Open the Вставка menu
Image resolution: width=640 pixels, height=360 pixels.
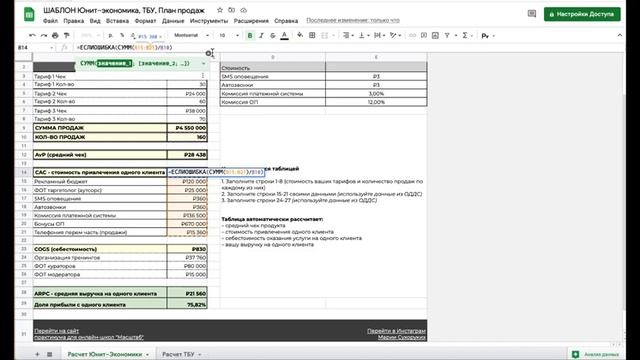[x=117, y=21]
